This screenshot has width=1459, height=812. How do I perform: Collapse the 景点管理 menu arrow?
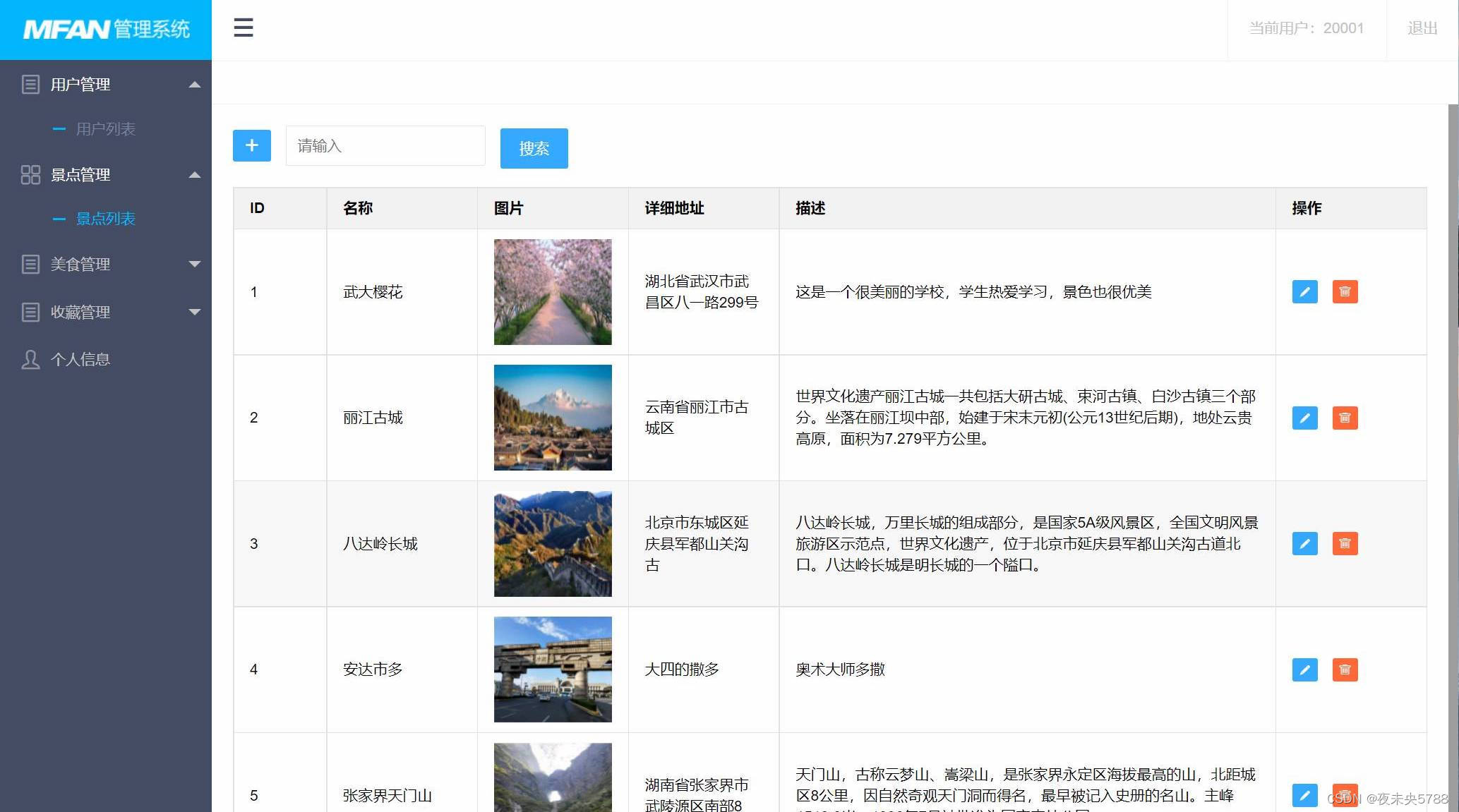[195, 175]
